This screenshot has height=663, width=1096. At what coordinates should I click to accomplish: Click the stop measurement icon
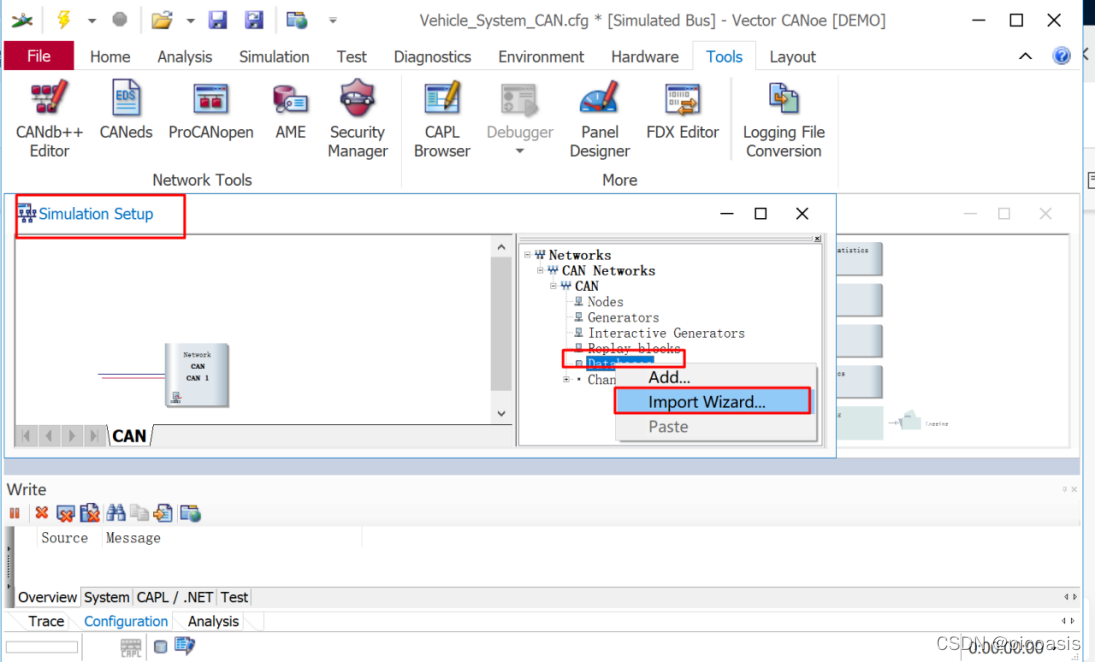point(120,20)
